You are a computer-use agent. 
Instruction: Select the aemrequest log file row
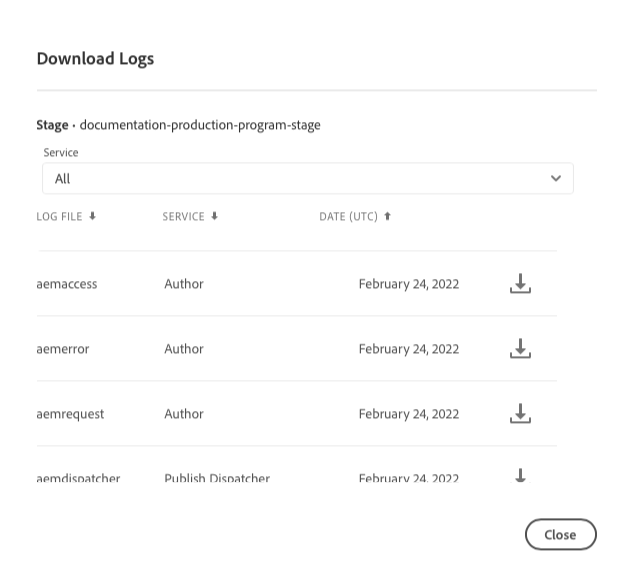click(70, 414)
